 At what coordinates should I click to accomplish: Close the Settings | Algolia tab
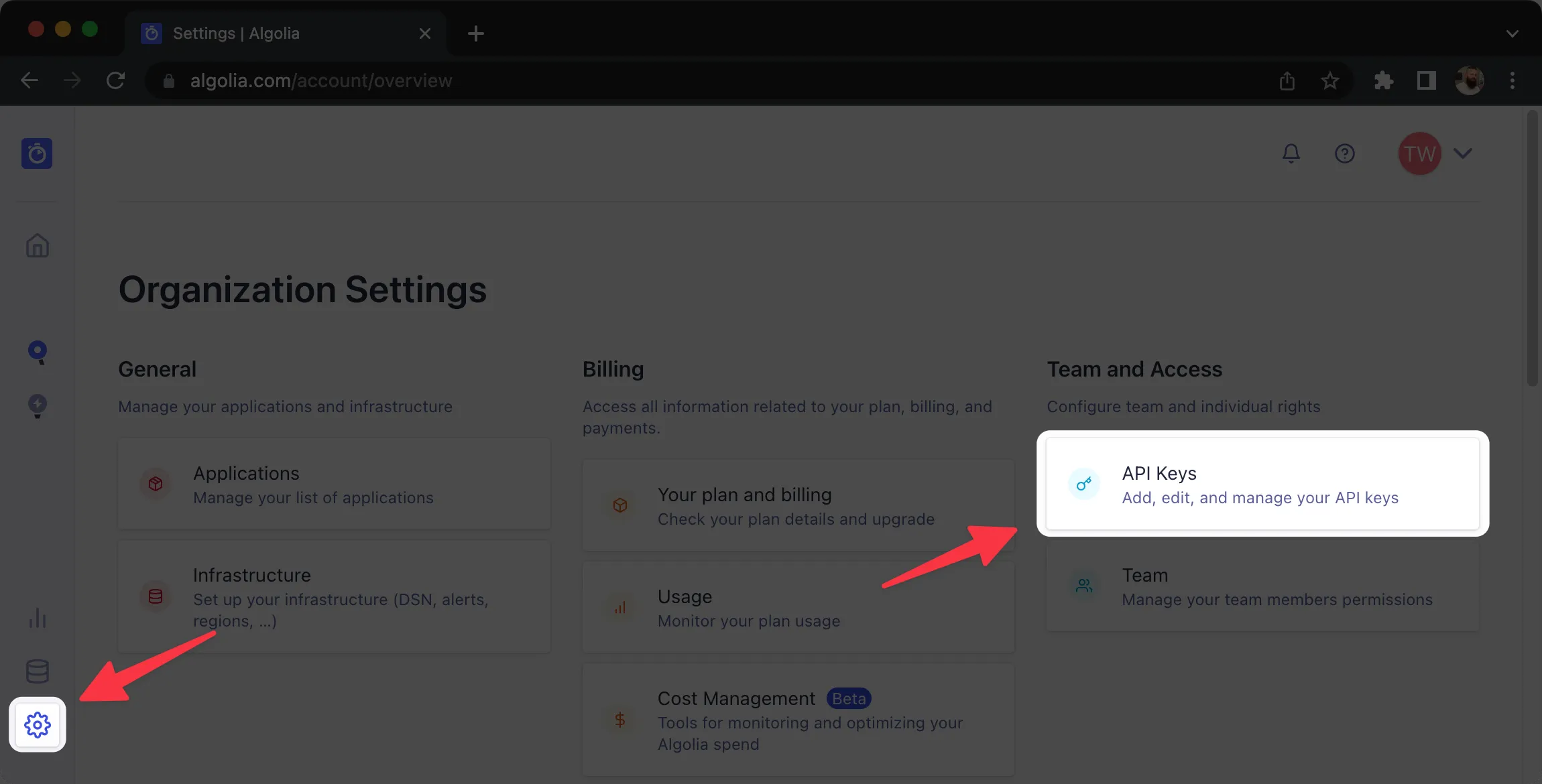pos(425,34)
